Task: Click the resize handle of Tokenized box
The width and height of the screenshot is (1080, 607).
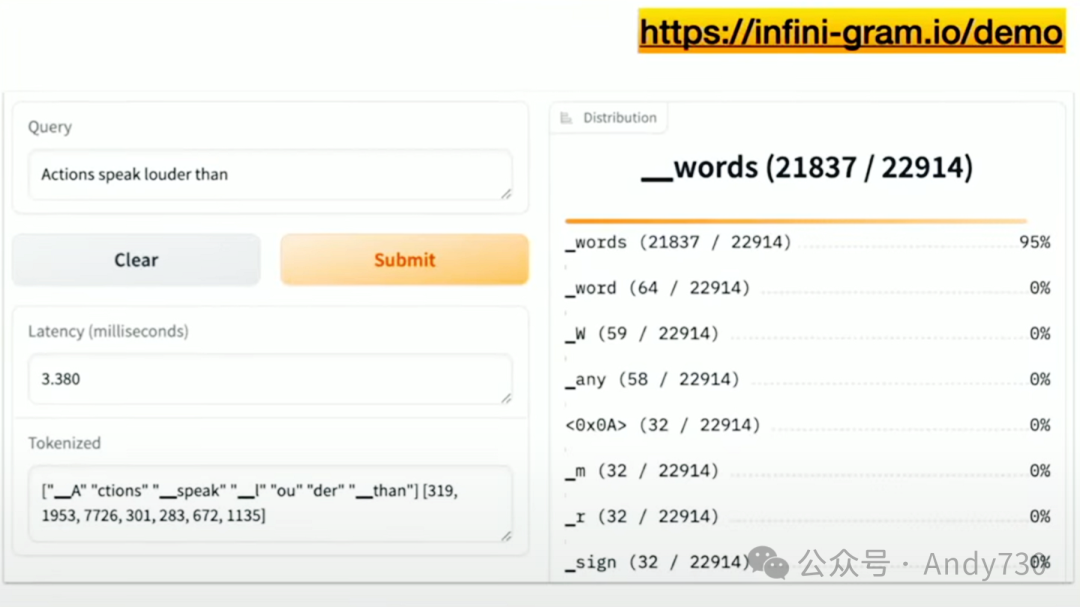Action: 506,536
